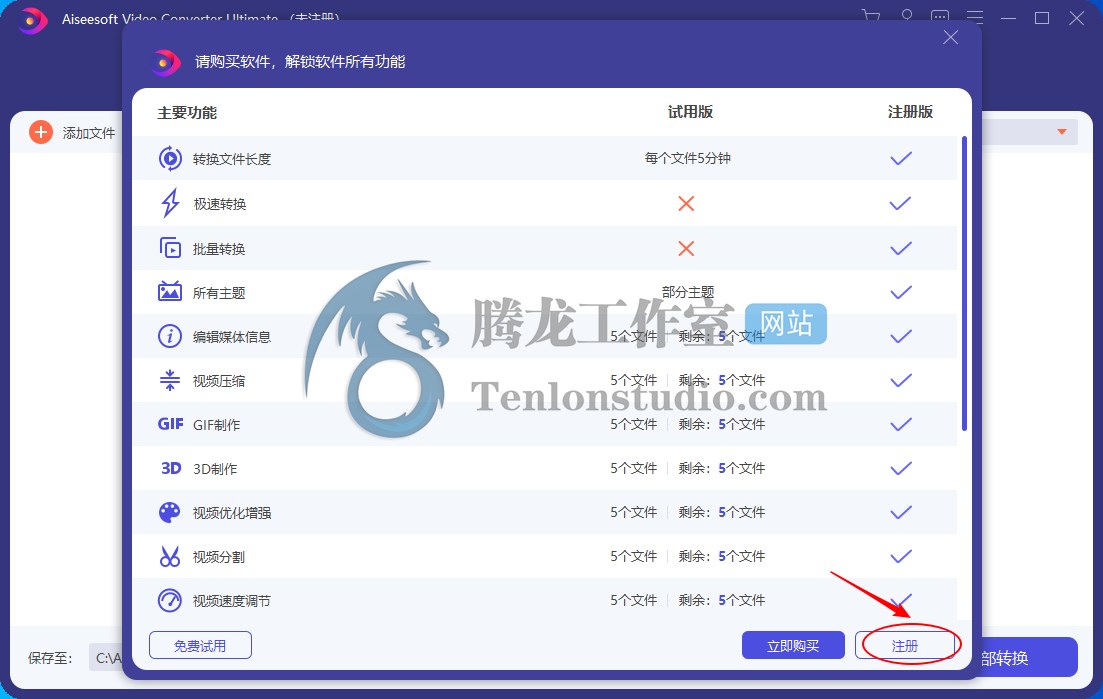
Task: Click the 编辑媒体信息 info icon
Action: (170, 336)
